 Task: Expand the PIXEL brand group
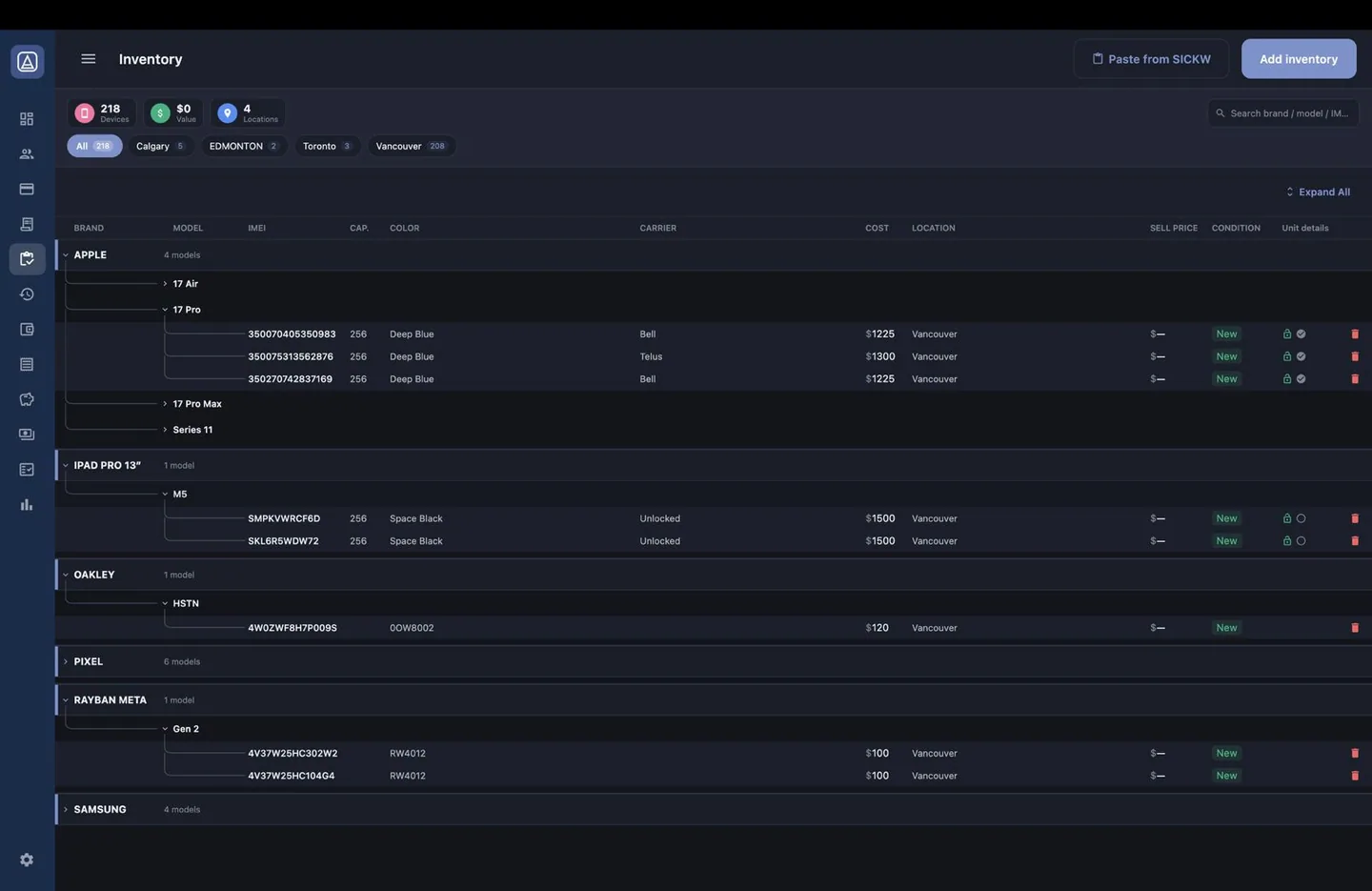tap(66, 661)
